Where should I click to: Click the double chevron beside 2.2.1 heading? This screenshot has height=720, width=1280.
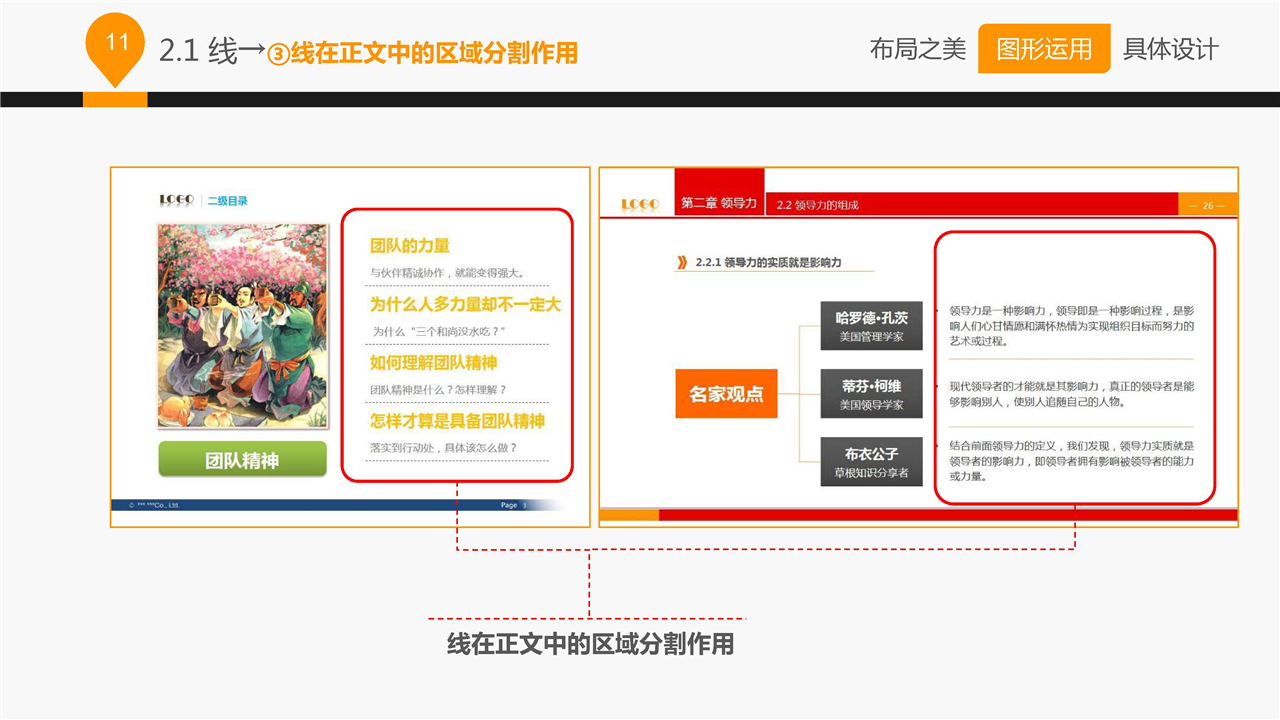(x=682, y=263)
